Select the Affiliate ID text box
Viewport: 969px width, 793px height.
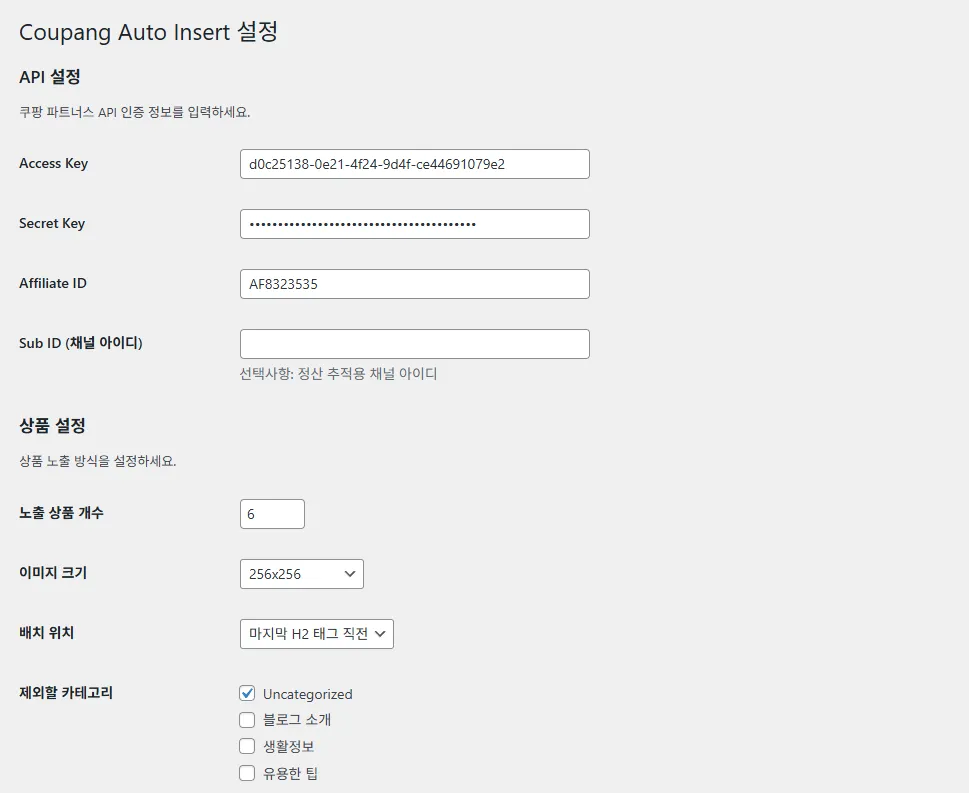[414, 284]
